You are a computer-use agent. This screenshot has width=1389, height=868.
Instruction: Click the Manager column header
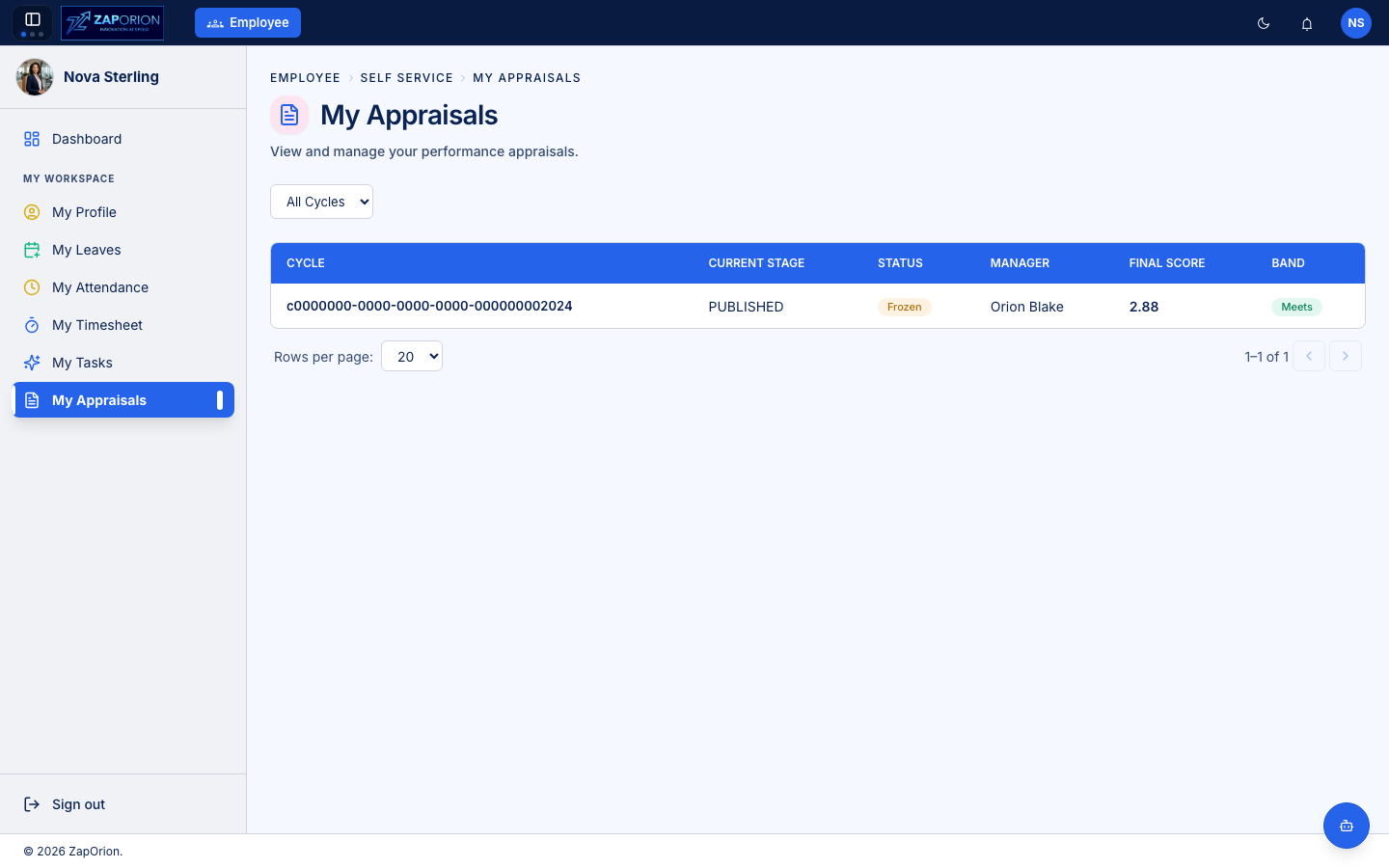pyautogui.click(x=1020, y=263)
